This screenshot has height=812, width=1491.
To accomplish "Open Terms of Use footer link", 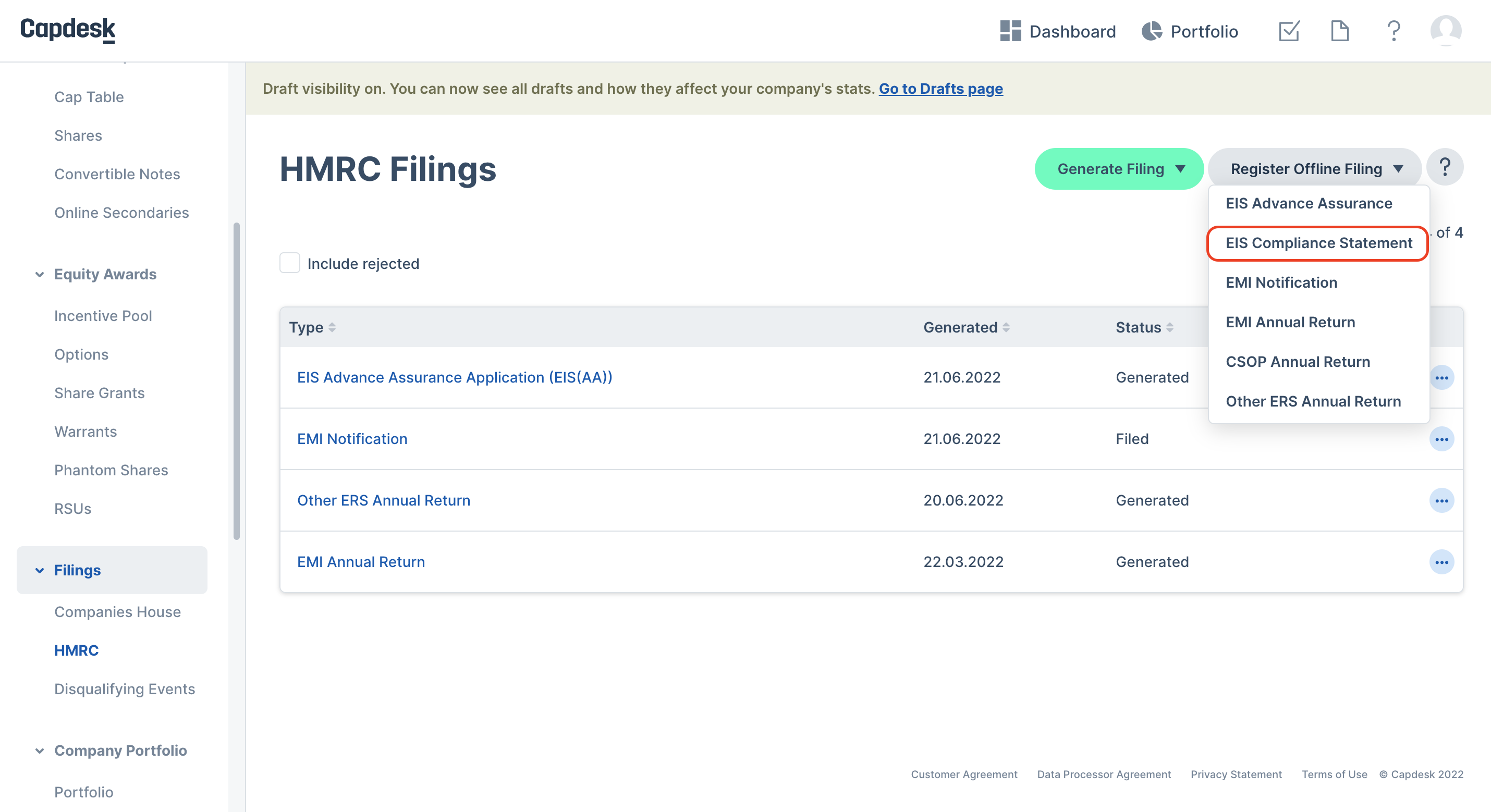I will coord(1334,774).
